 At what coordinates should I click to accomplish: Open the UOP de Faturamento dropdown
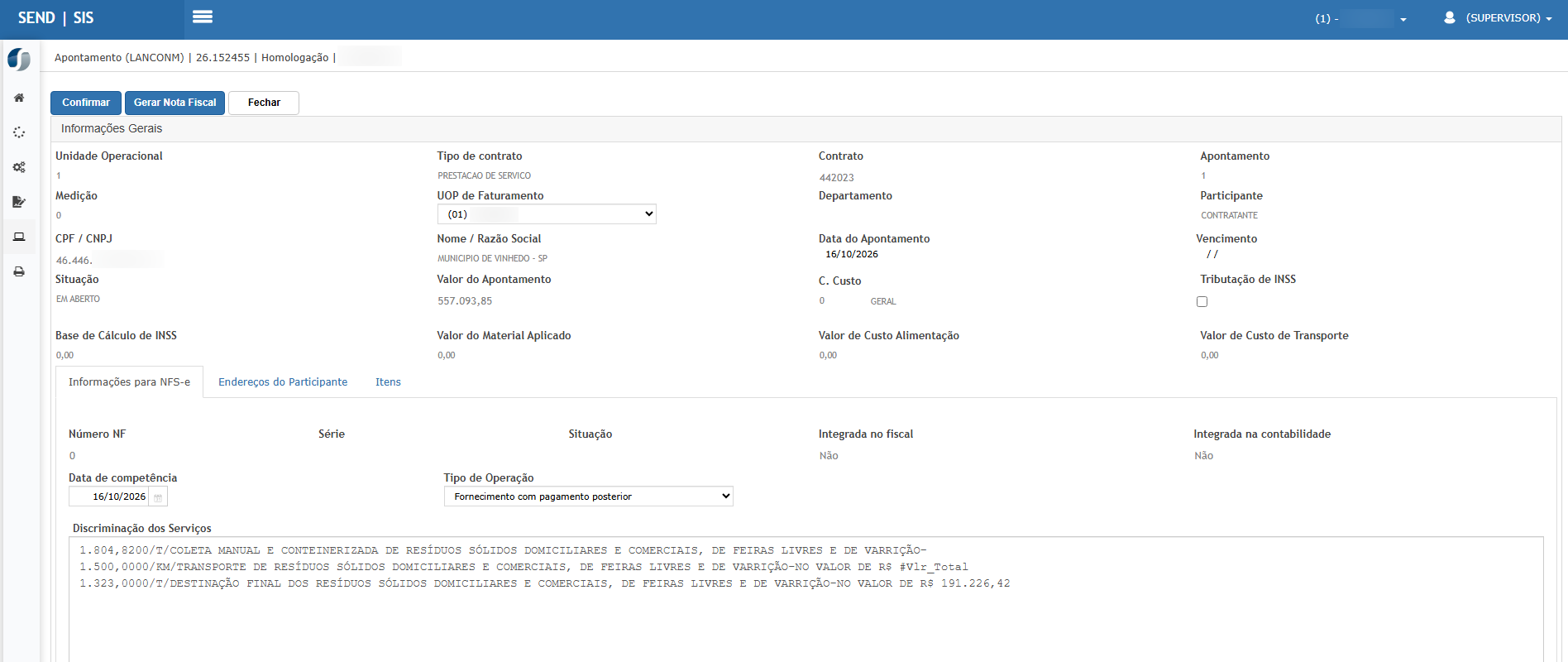pyautogui.click(x=547, y=214)
